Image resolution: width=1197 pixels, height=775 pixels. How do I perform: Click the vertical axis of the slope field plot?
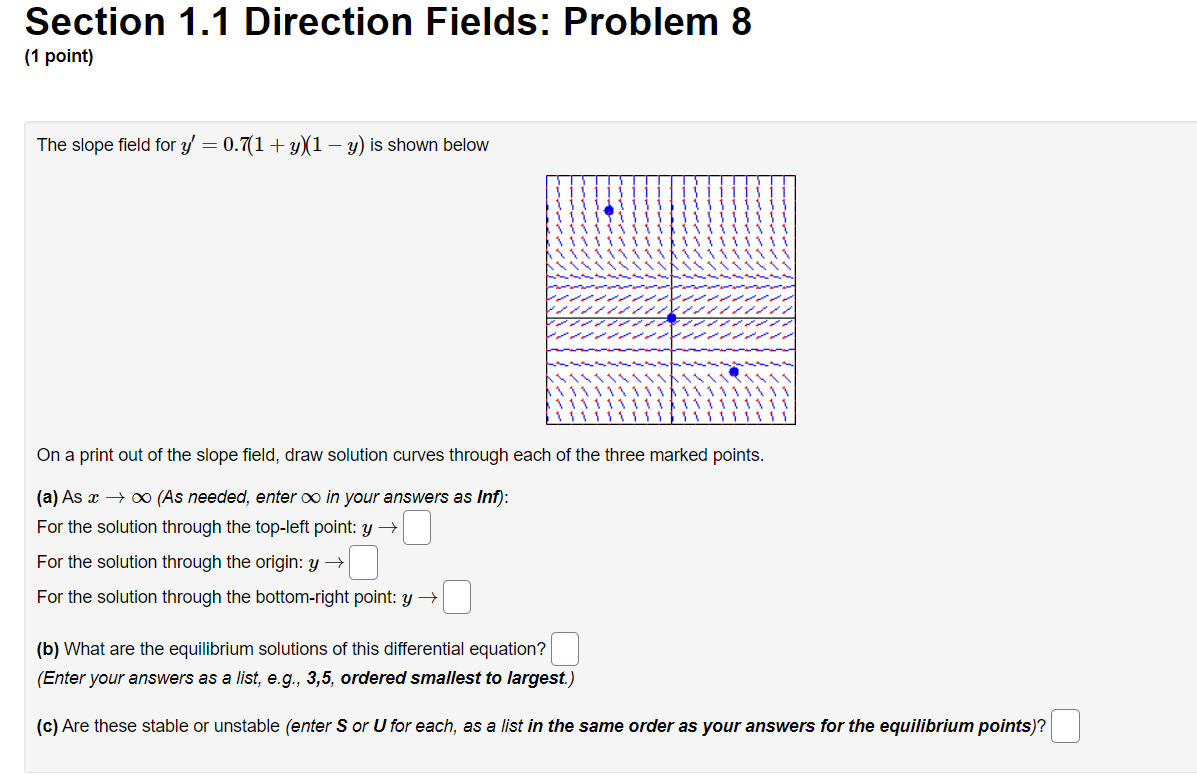point(671,250)
